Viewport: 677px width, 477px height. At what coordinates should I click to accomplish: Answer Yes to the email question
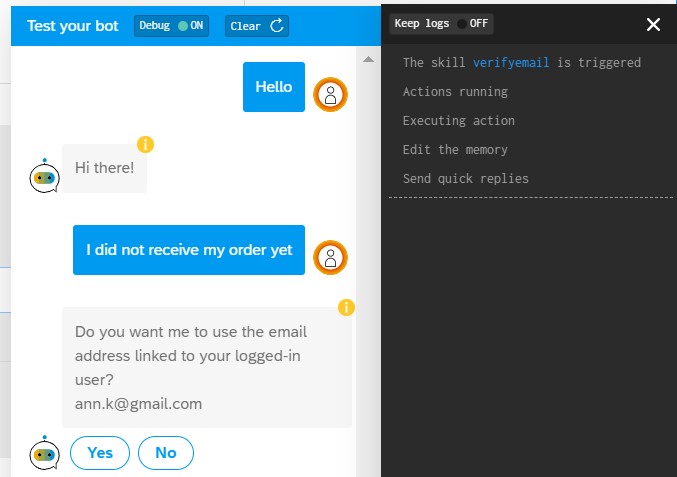(x=100, y=453)
